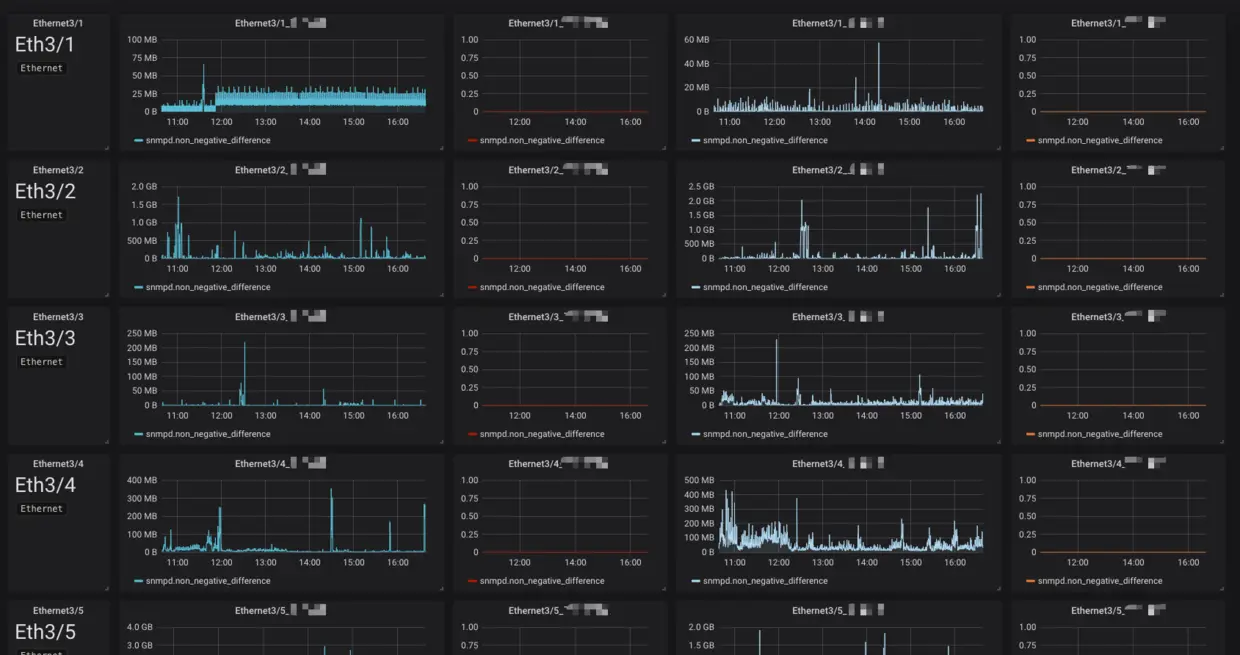This screenshot has width=1240, height=655.
Task: Toggle snmpd.non_negative_difference label under Ethernet3/2 red graph
Action: [x=542, y=287]
